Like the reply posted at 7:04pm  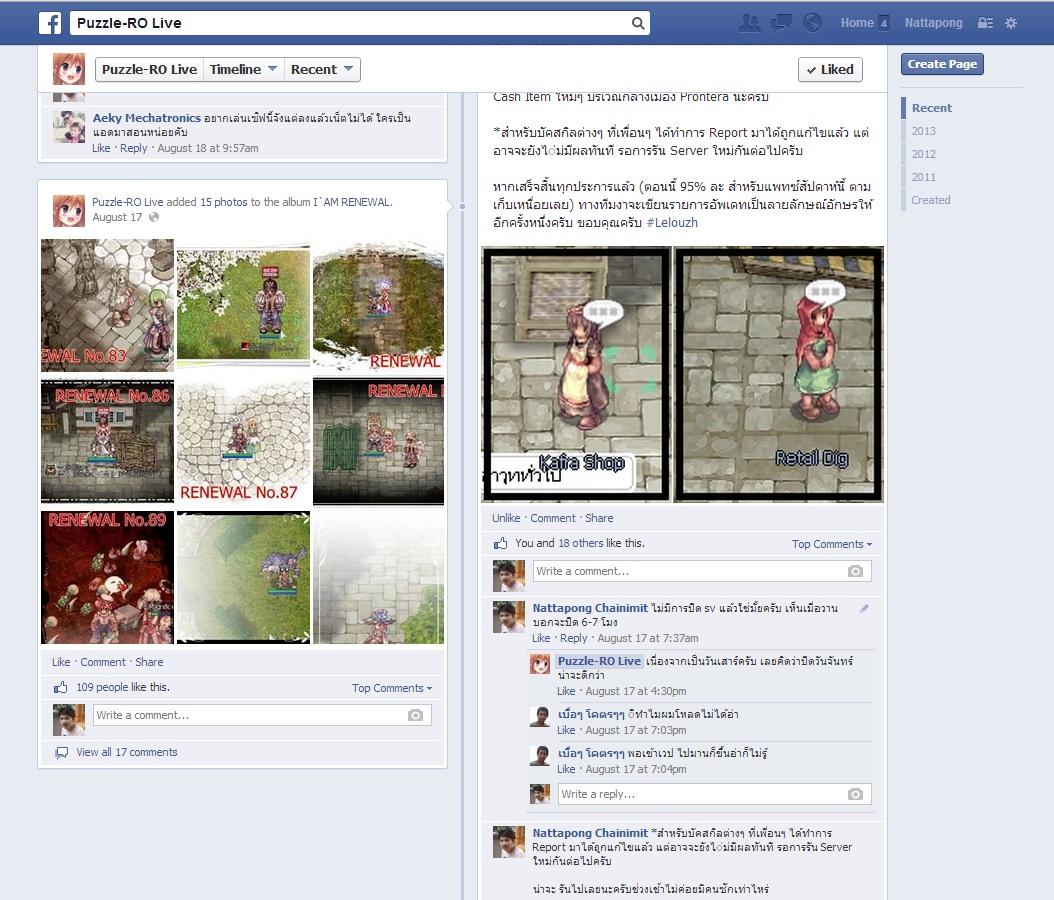coord(566,769)
